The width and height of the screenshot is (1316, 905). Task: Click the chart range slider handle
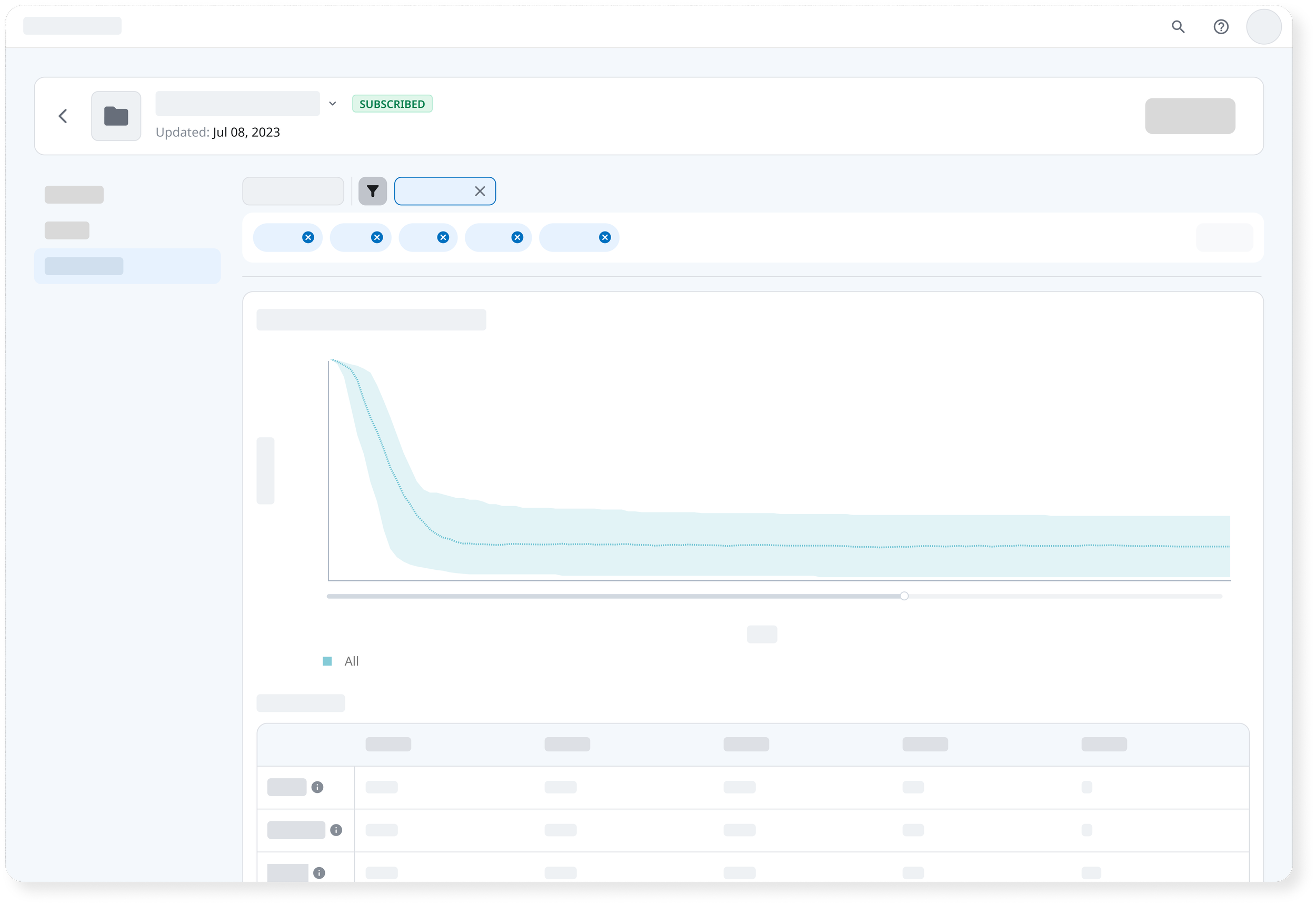click(x=904, y=596)
